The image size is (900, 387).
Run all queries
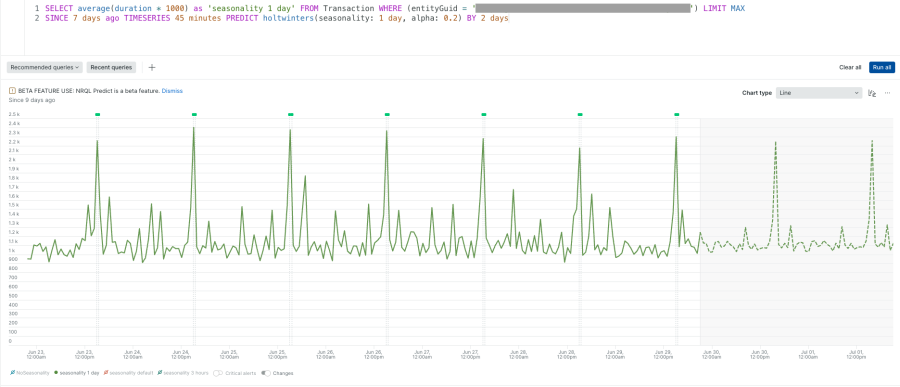click(882, 67)
